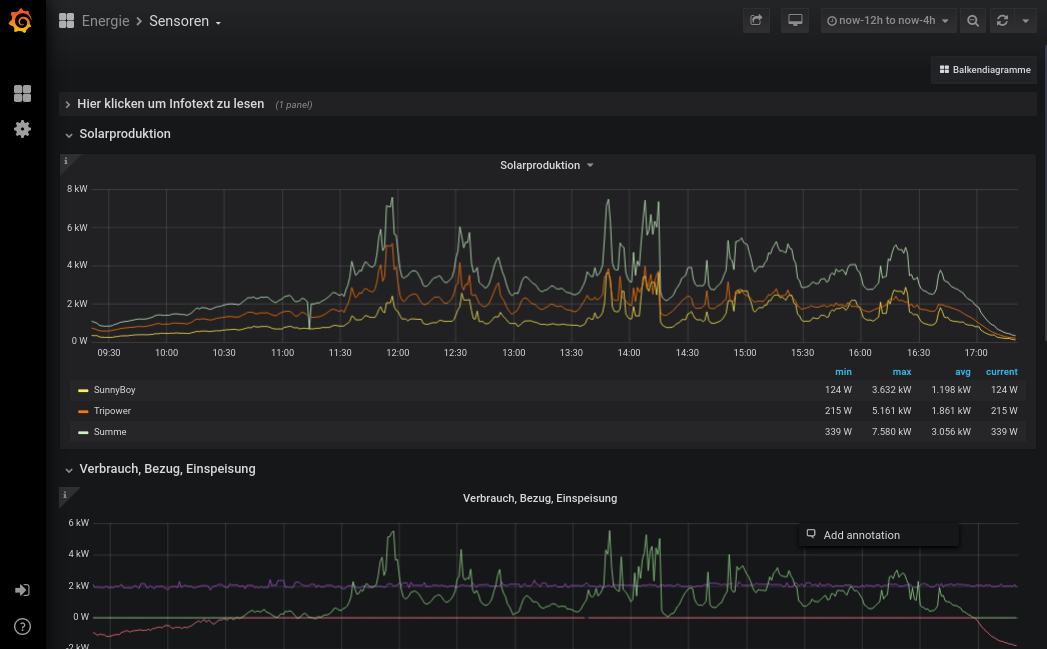This screenshot has width=1047, height=649.
Task: Collapse the Solarproduktion row
Action: point(124,134)
